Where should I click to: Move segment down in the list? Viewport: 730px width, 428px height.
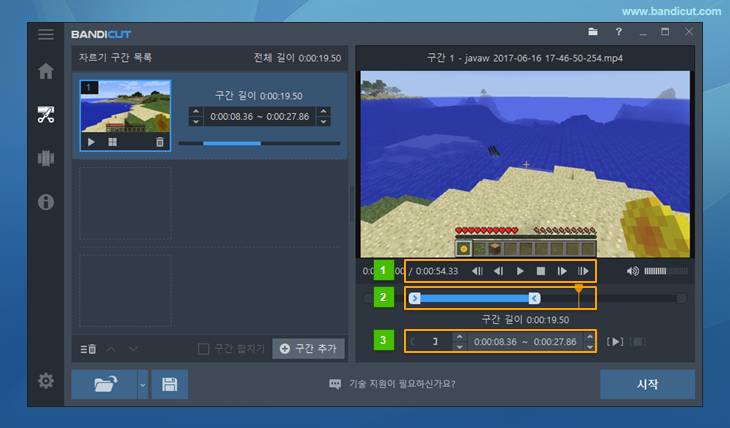[x=133, y=349]
